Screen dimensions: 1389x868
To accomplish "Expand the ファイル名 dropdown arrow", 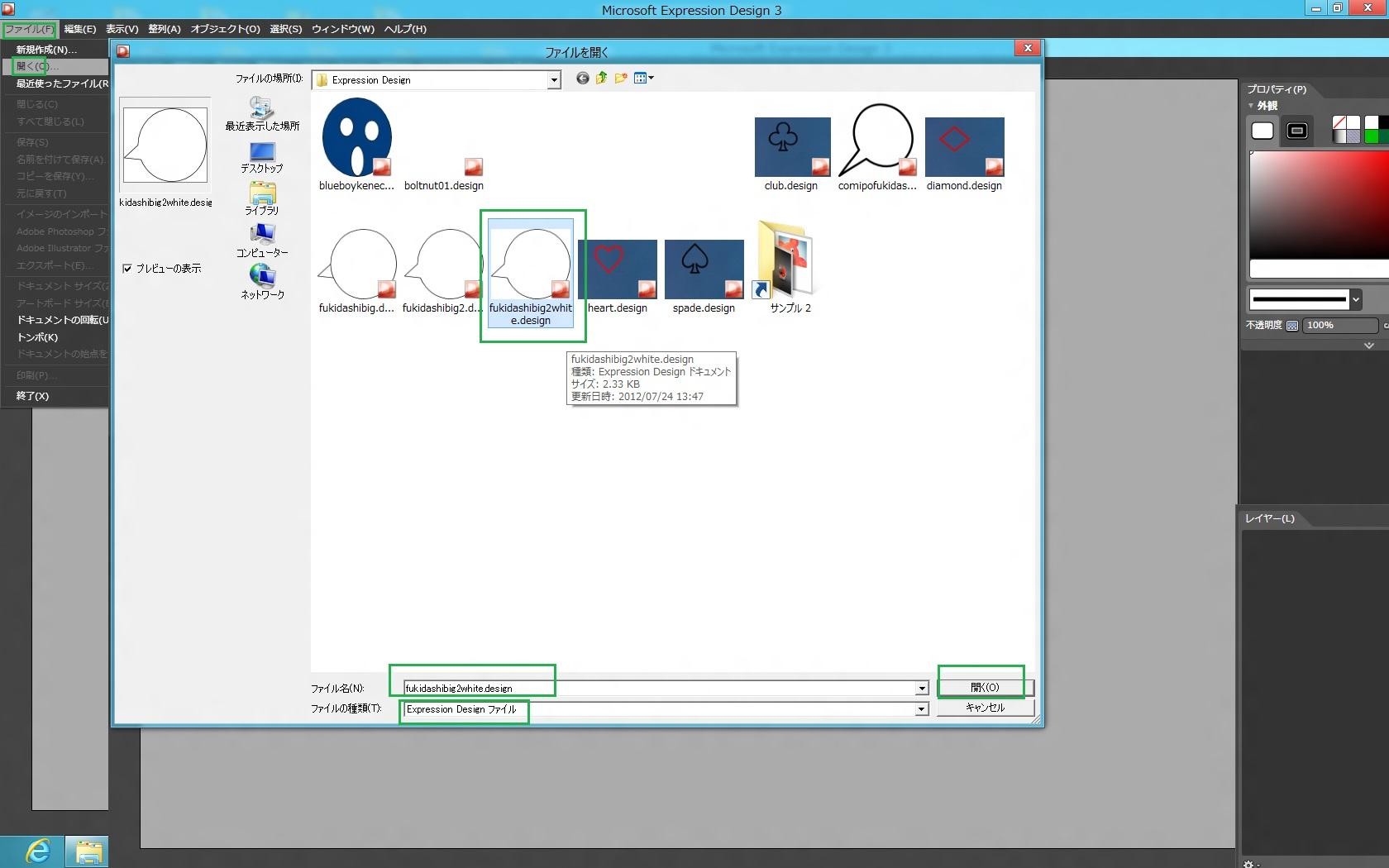I will pyautogui.click(x=921, y=689).
